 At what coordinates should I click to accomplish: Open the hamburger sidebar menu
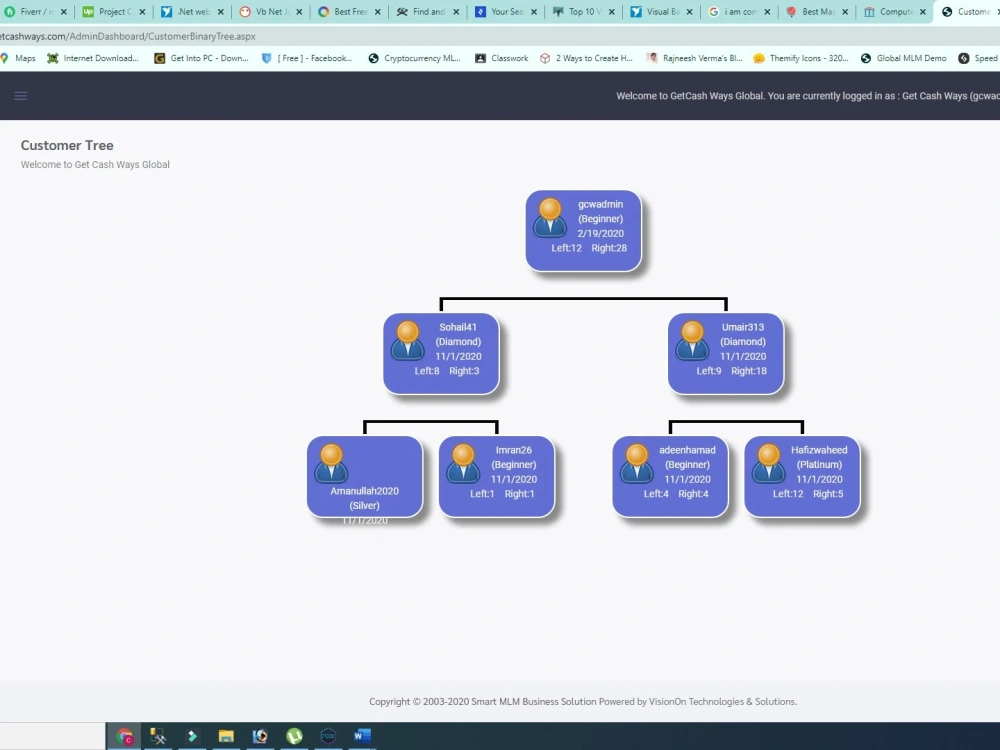pyautogui.click(x=20, y=96)
